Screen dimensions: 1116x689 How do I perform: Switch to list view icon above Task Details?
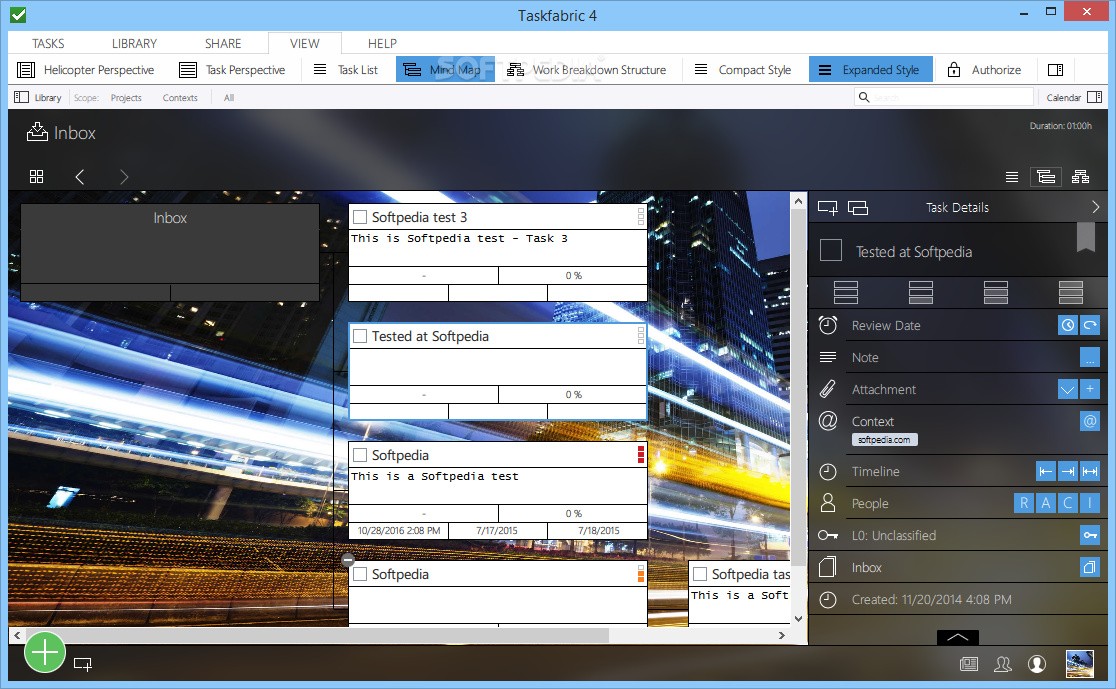click(1011, 177)
